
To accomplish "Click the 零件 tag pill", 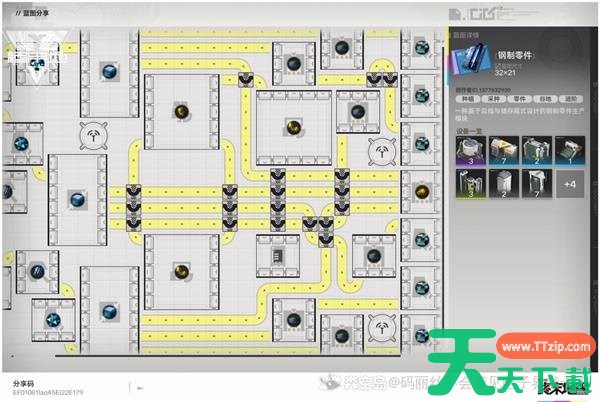I will tap(519, 99).
